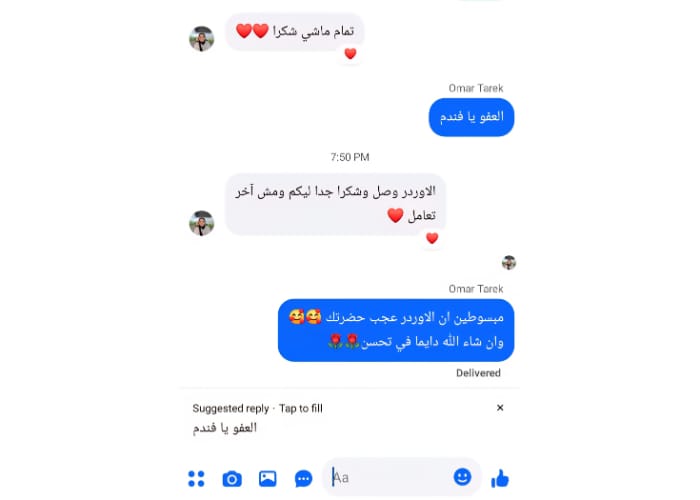Open sender's avatar beside order-arrived message
Image resolution: width=700 pixels, height=500 pixels.
202,223
